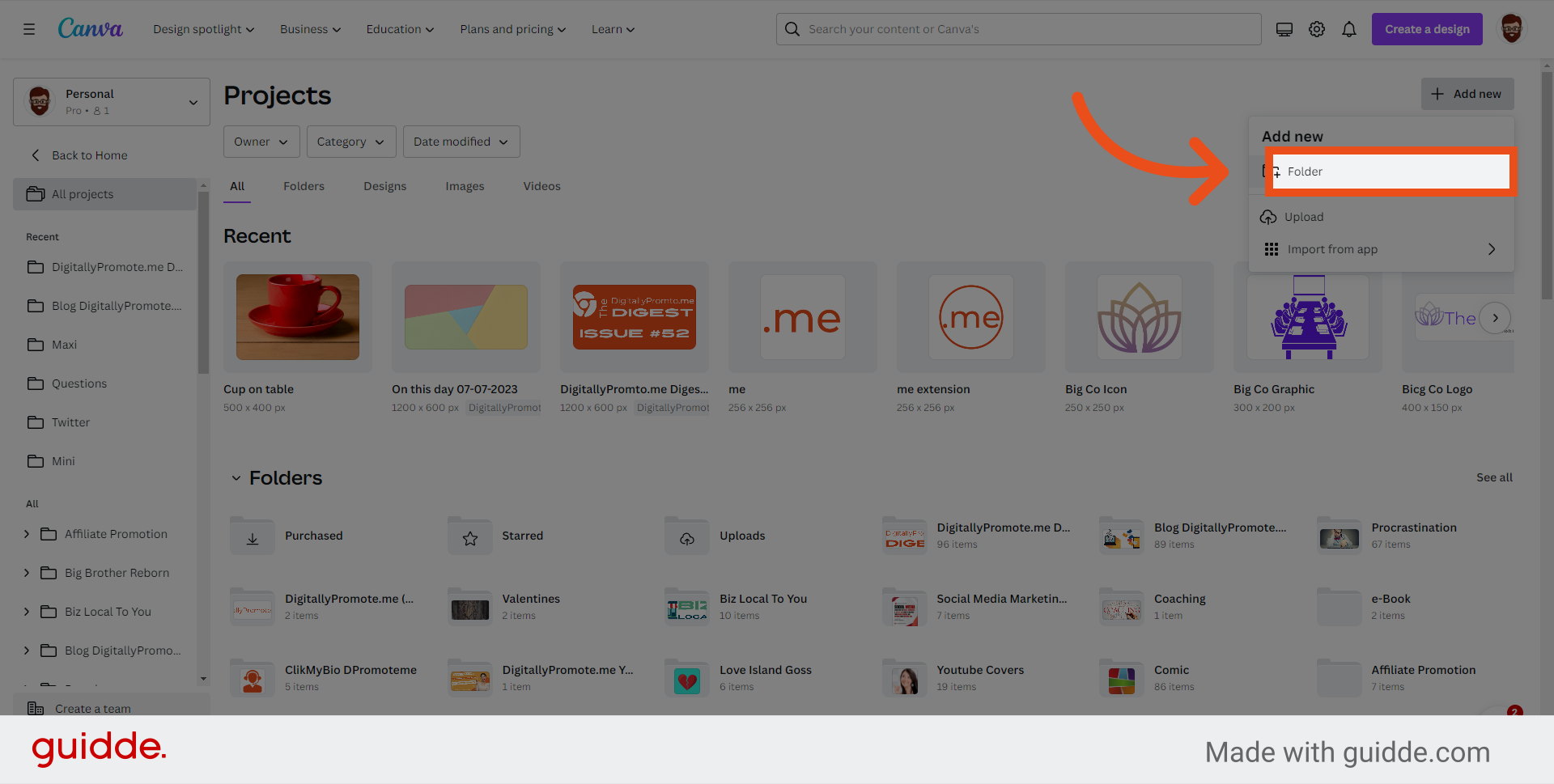Open the Starred folder star icon
The width and height of the screenshot is (1554, 784).
(470, 536)
